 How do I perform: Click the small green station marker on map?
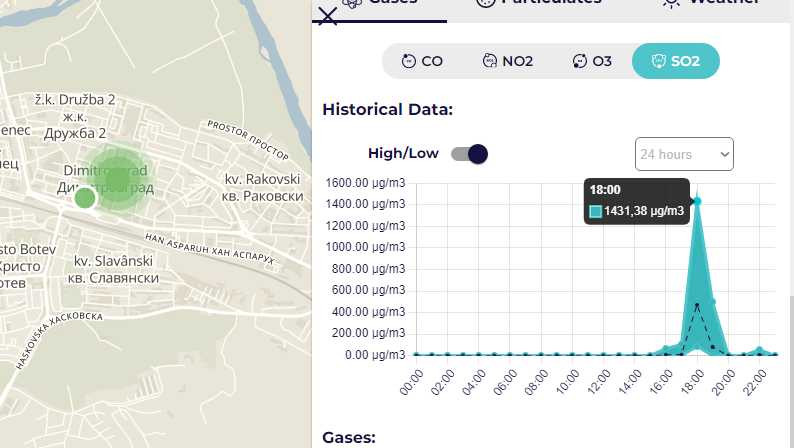(x=85, y=198)
